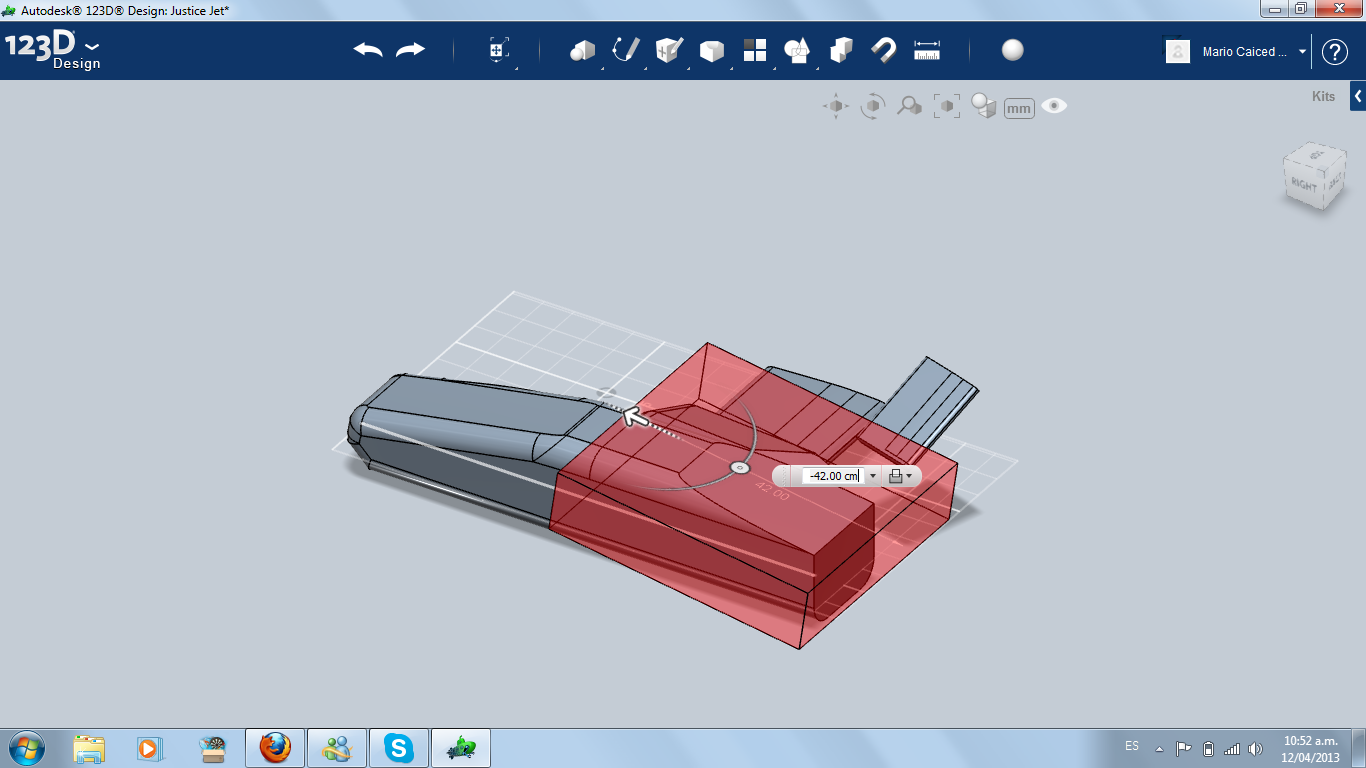Open Windows Explorer from taskbar
The height and width of the screenshot is (768, 1366).
pyautogui.click(x=90, y=748)
